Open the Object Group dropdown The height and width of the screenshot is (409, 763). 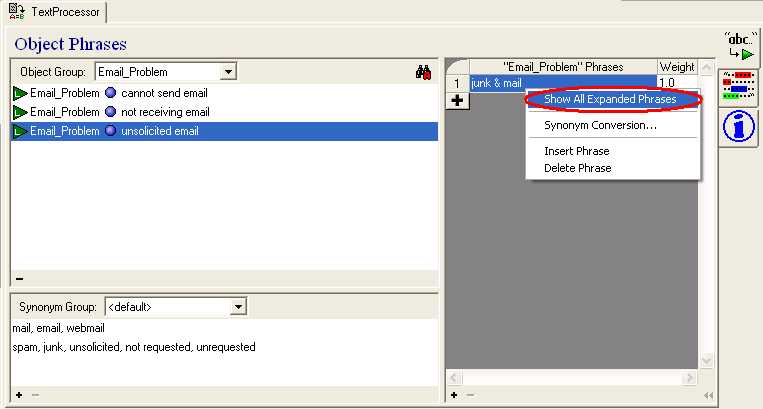pyautogui.click(x=229, y=72)
